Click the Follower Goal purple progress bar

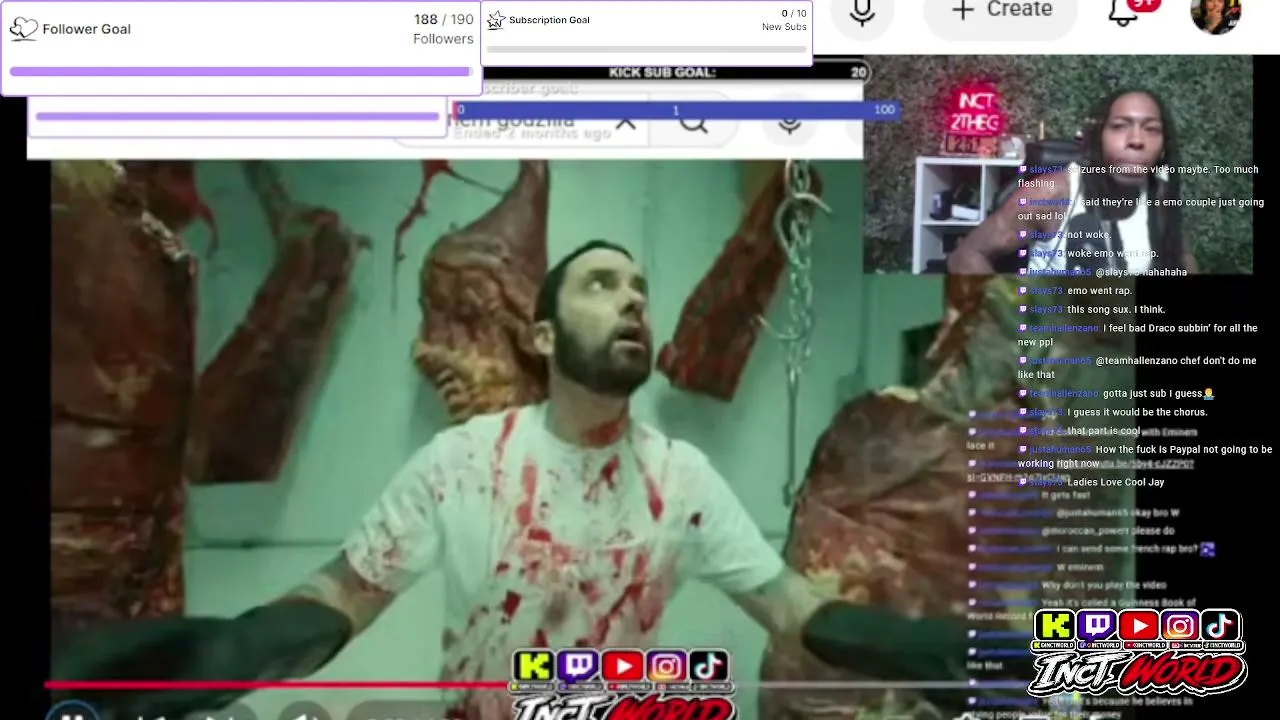(241, 72)
